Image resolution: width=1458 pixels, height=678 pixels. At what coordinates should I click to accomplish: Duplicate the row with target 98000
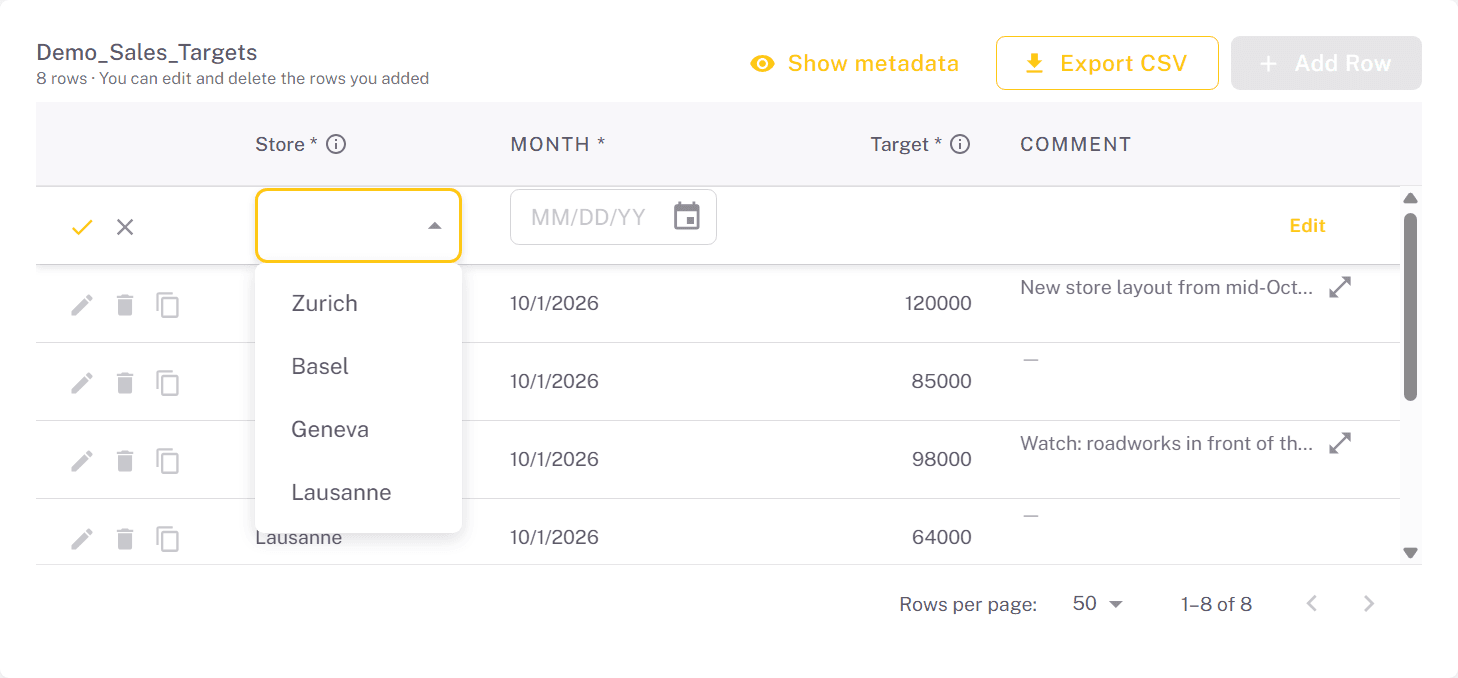(168, 460)
